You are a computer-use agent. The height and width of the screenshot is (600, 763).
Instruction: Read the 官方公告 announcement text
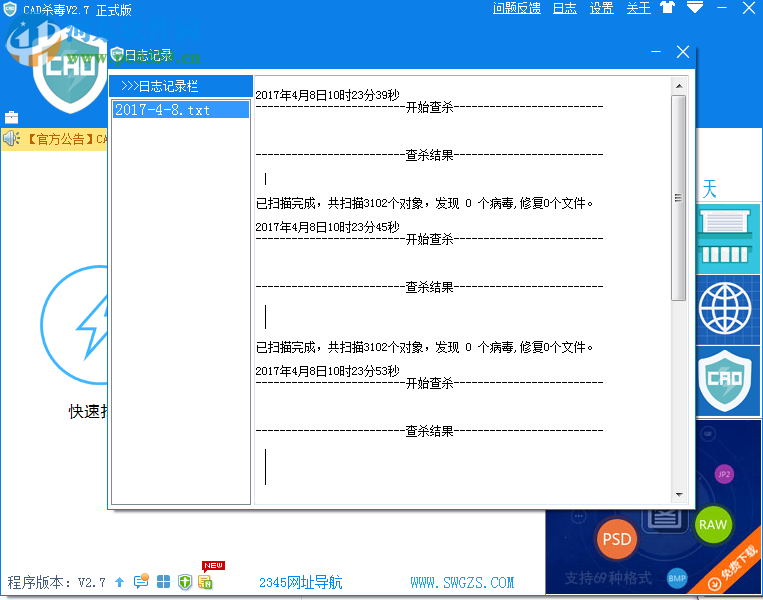65,140
